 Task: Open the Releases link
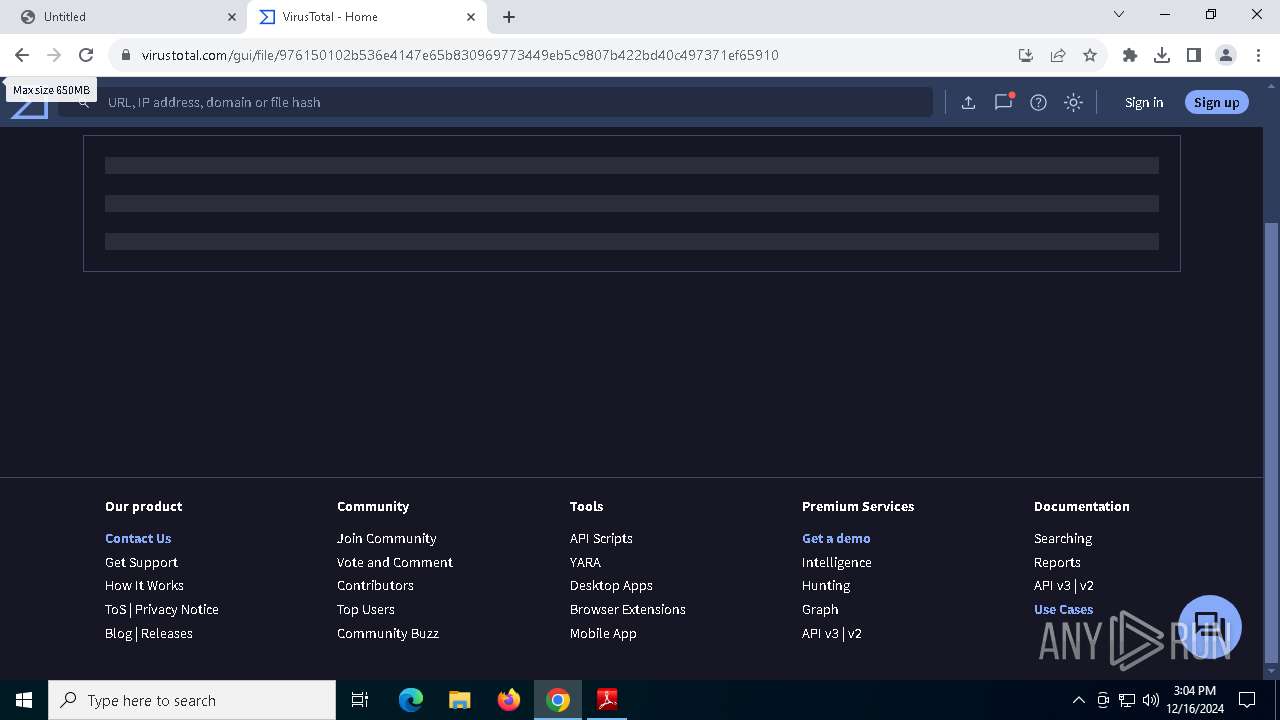pos(167,633)
